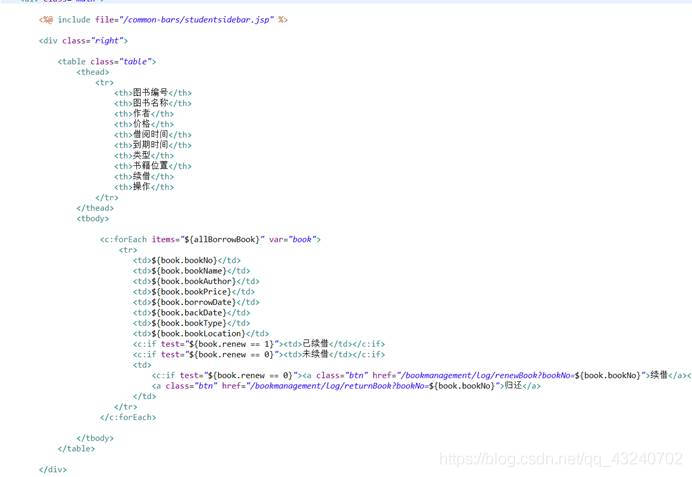Click the th 类型 header line

[x=144, y=155]
